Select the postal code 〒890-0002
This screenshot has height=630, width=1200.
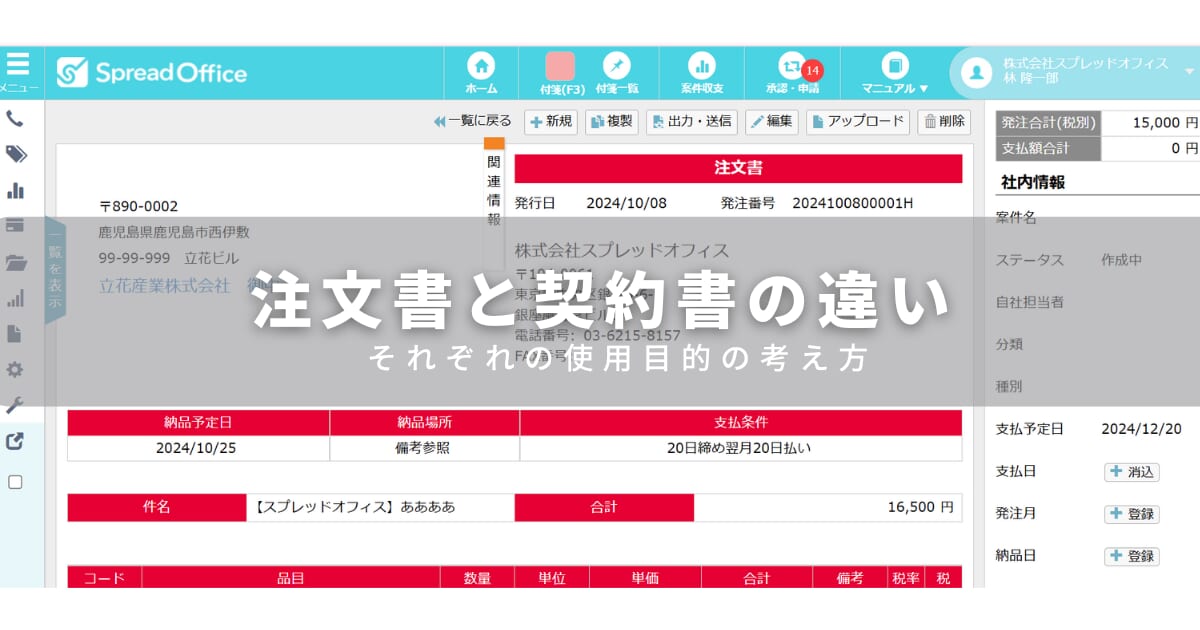(x=138, y=206)
